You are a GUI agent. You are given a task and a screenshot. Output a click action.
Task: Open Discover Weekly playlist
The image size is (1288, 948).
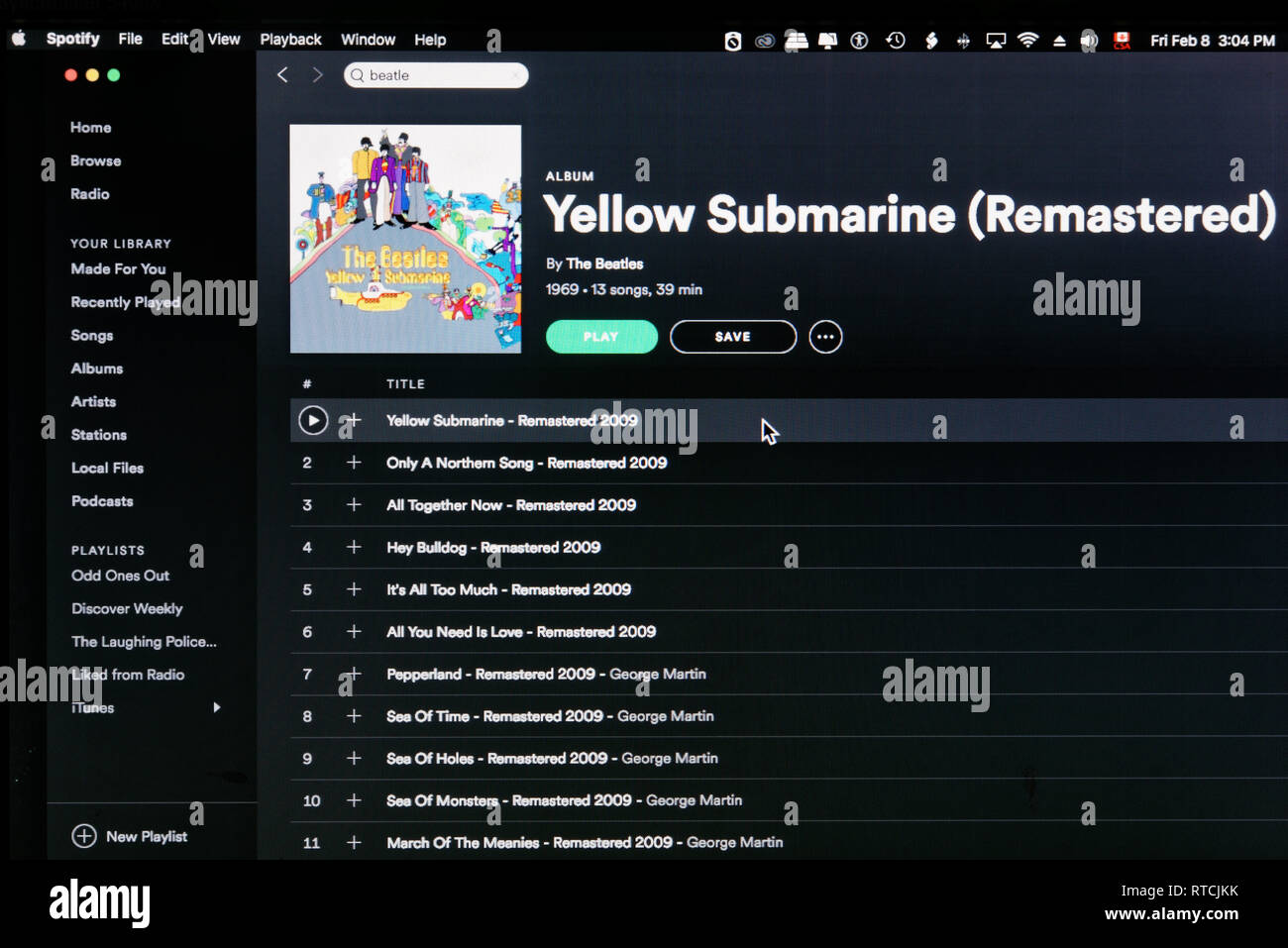(127, 608)
